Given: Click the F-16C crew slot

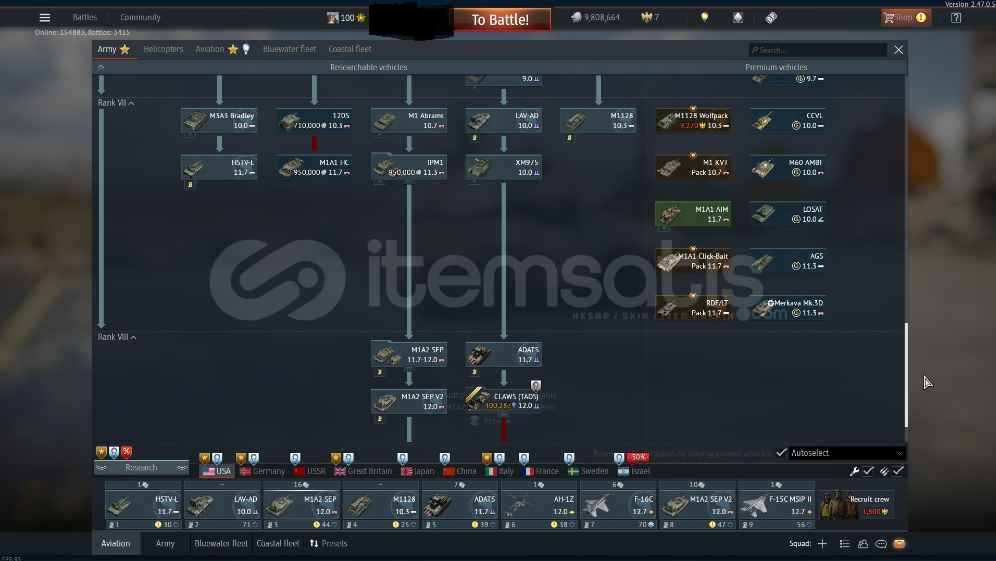Looking at the screenshot, I should pos(618,506).
